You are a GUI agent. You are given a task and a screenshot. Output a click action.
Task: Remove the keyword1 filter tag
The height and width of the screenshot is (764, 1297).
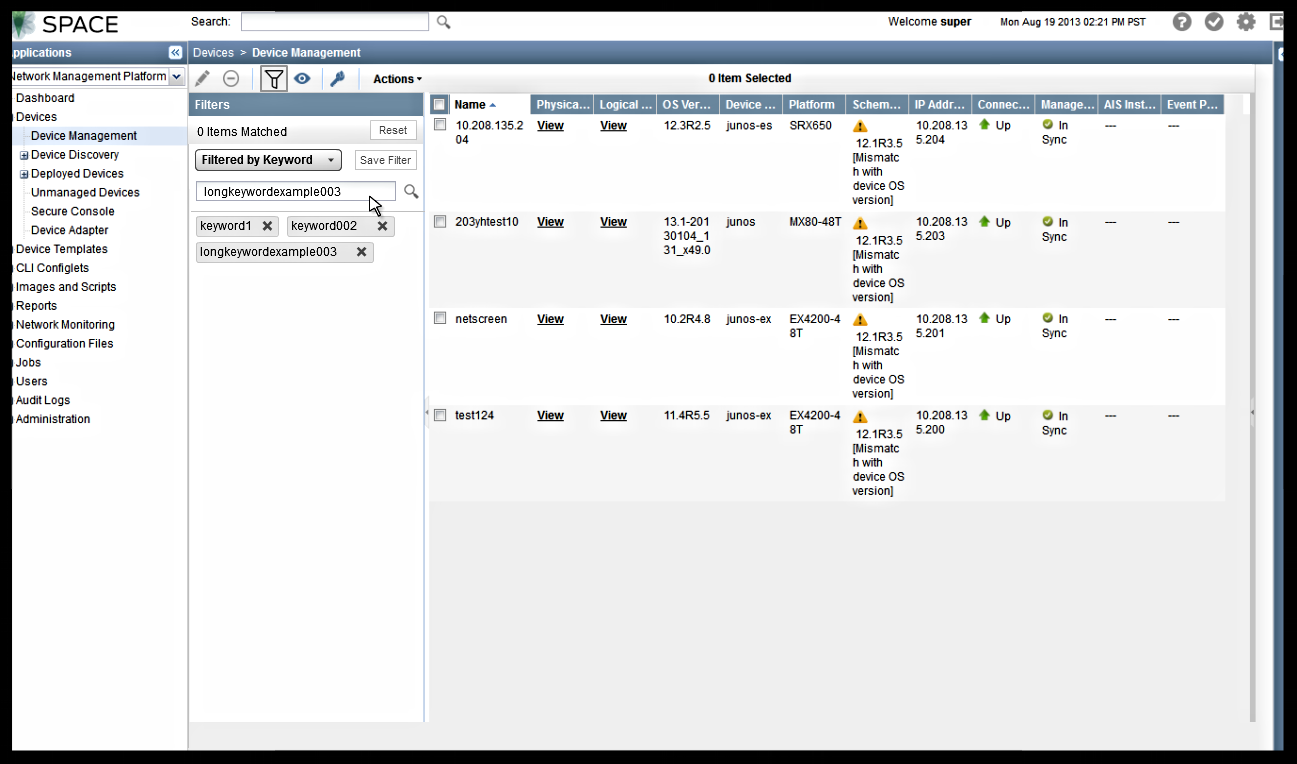coord(267,226)
